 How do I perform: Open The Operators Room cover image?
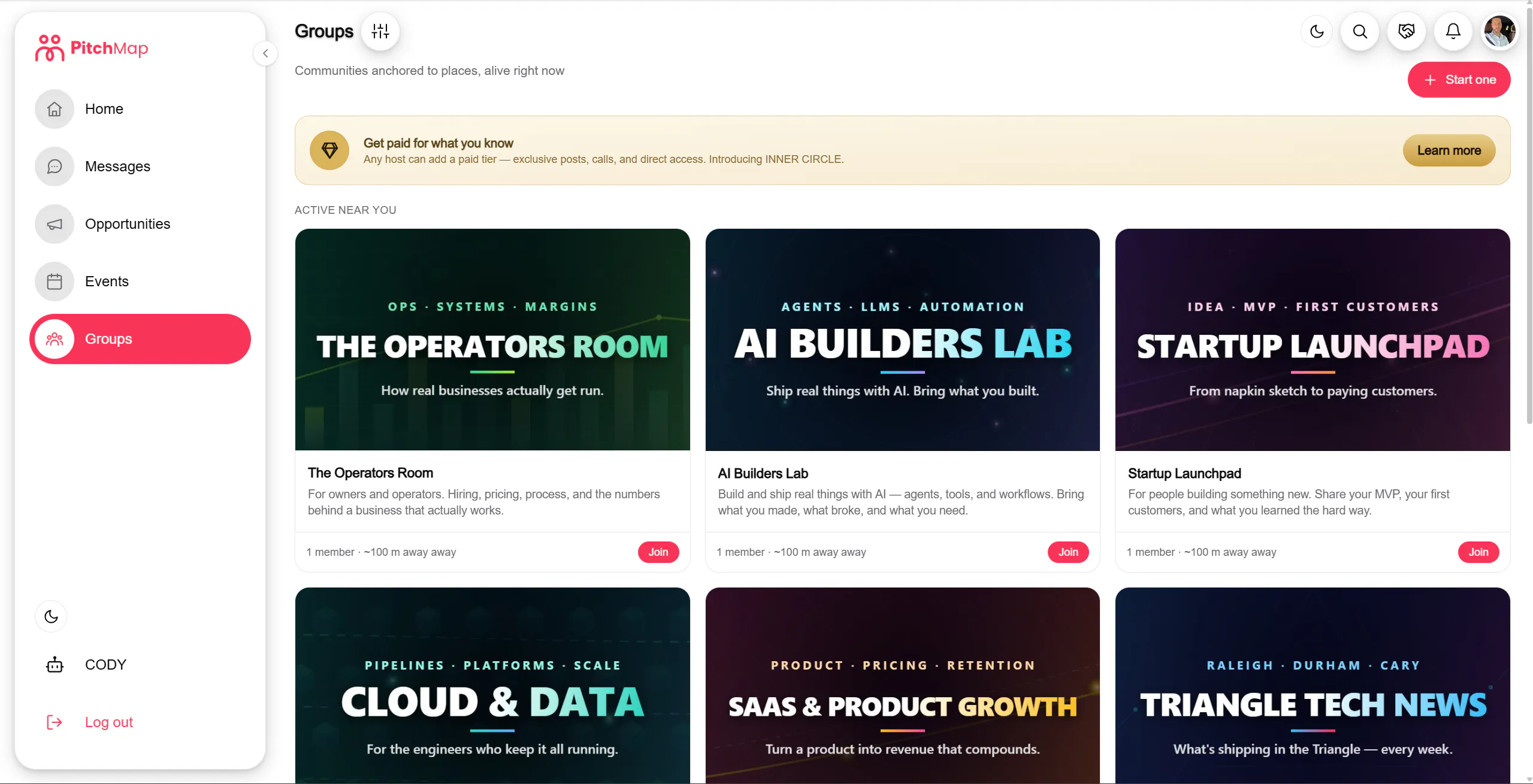coord(492,340)
